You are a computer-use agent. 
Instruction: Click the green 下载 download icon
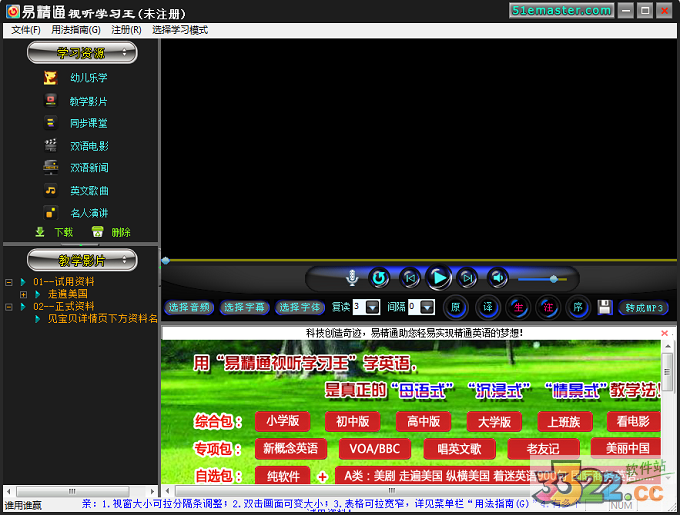[40, 232]
